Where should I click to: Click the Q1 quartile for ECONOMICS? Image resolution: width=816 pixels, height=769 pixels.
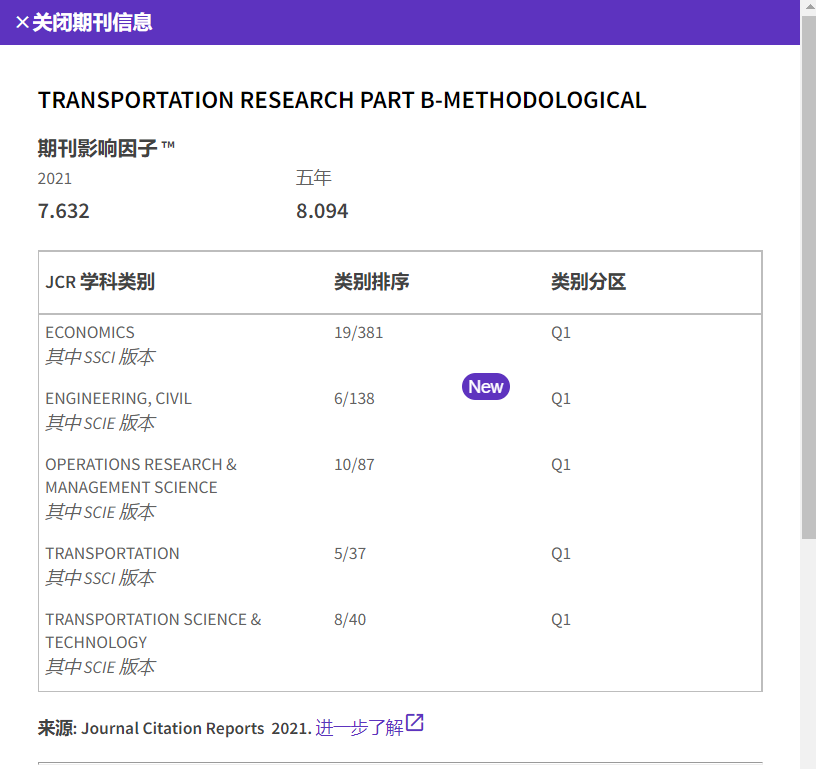tap(561, 332)
